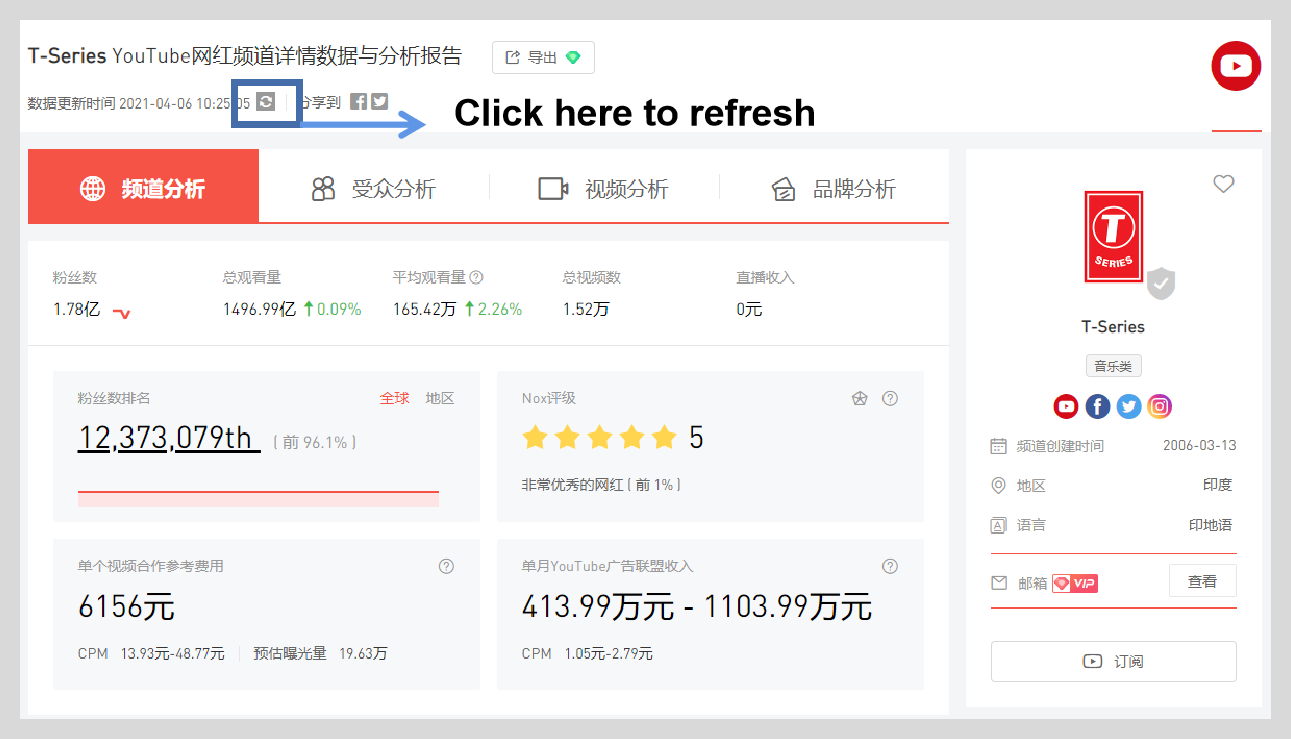This screenshot has height=739, width=1291.
Task: Click the T-Series channel logo thumbnail
Action: (1113, 237)
